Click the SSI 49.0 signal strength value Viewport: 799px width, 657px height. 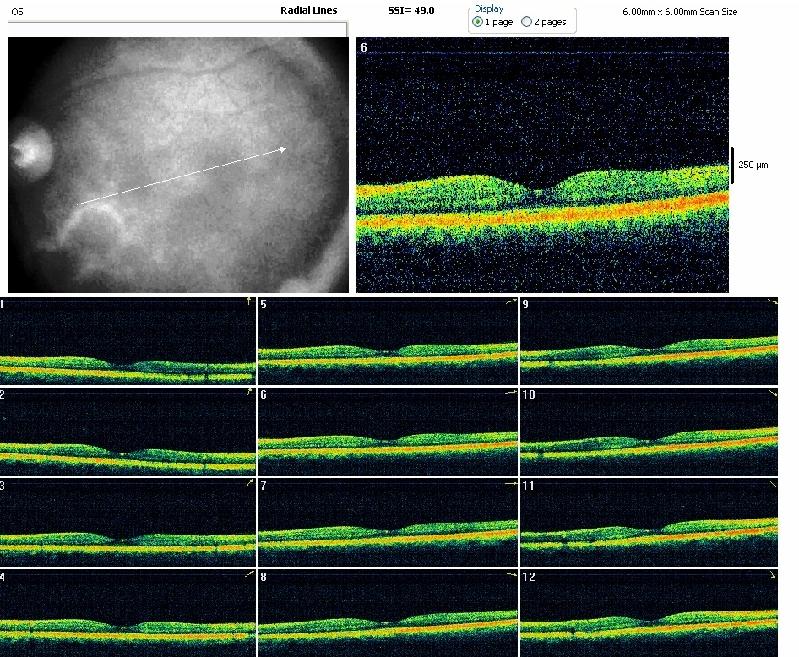tap(411, 10)
